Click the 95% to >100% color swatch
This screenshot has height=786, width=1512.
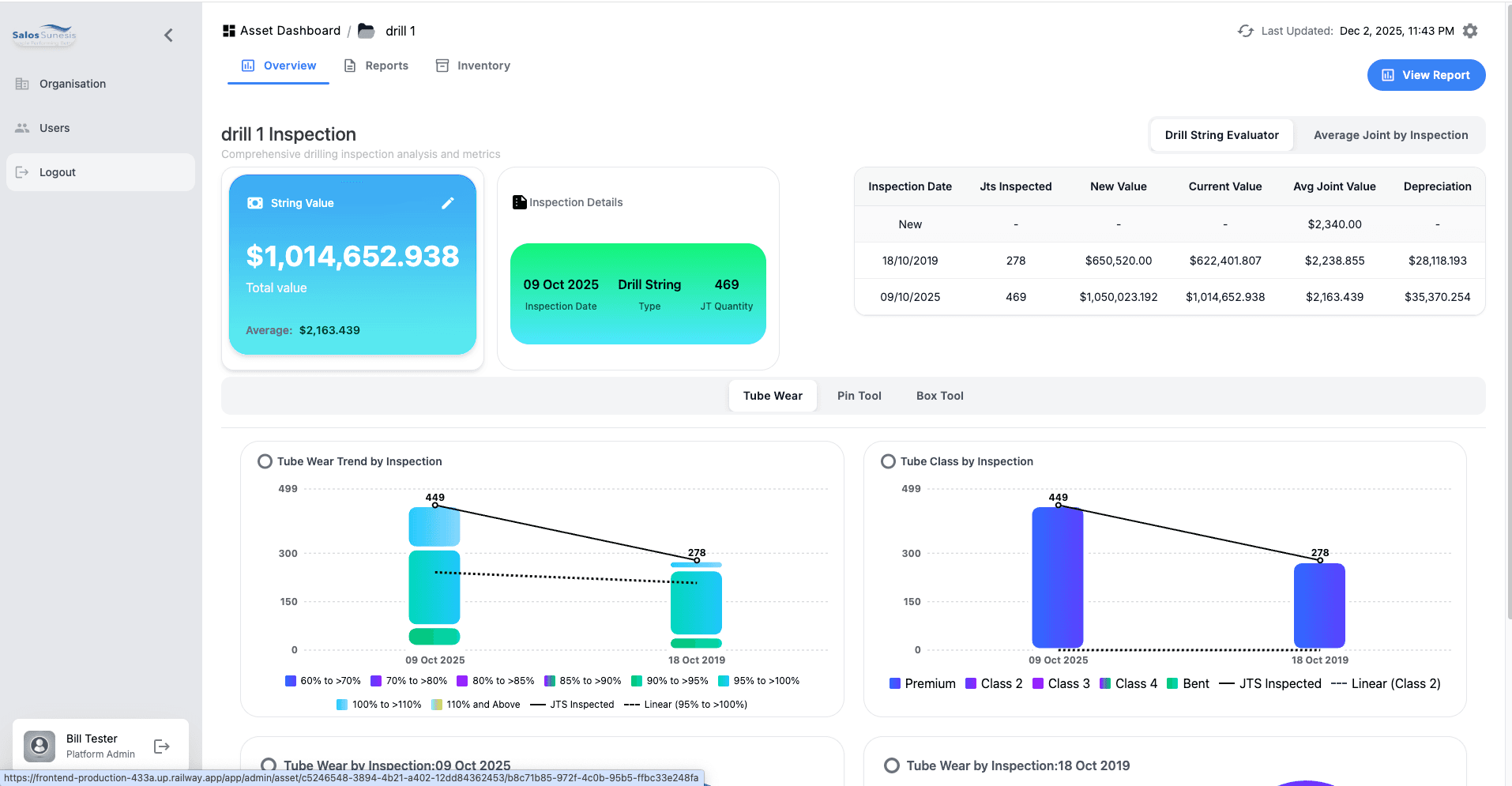click(x=724, y=681)
